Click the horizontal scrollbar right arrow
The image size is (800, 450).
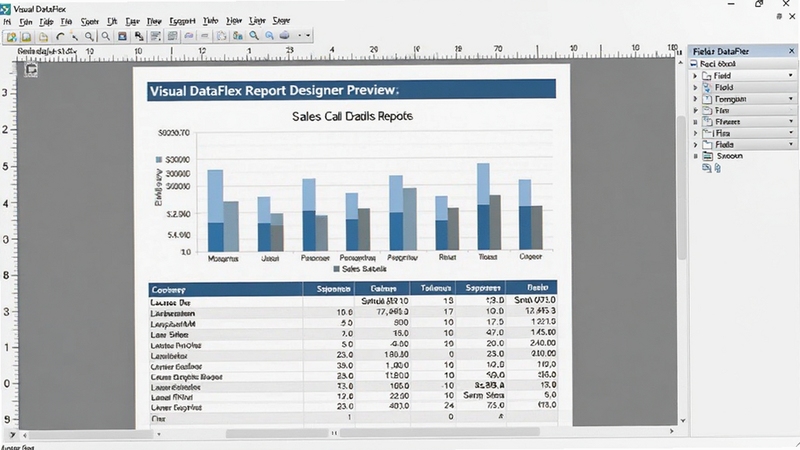pos(671,432)
